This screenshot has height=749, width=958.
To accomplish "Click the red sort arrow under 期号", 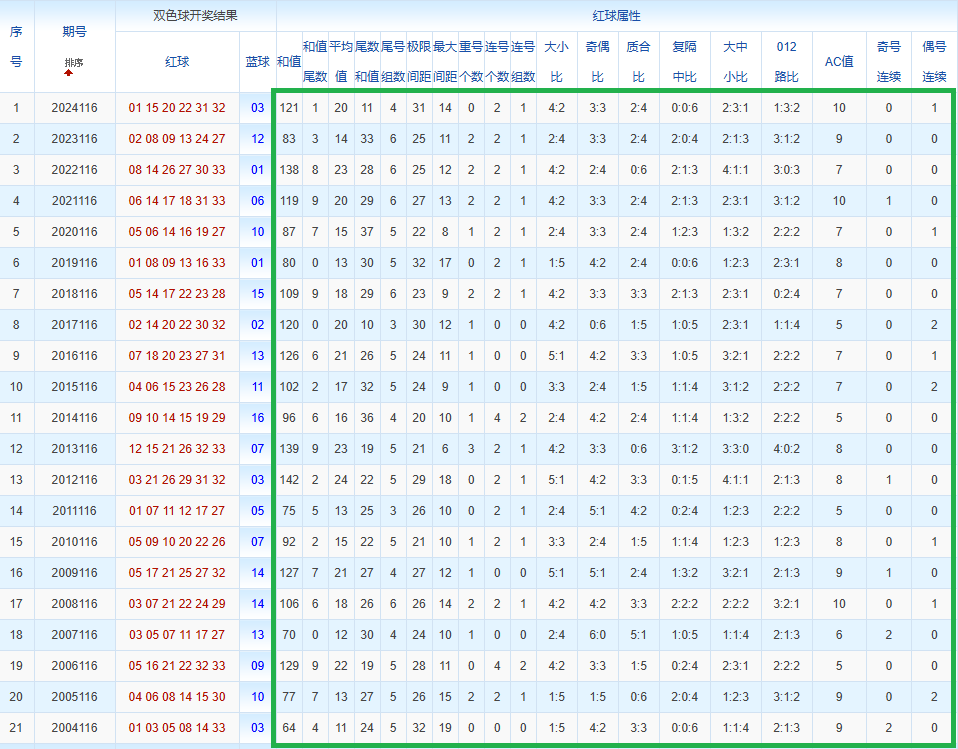I will 68,73.
